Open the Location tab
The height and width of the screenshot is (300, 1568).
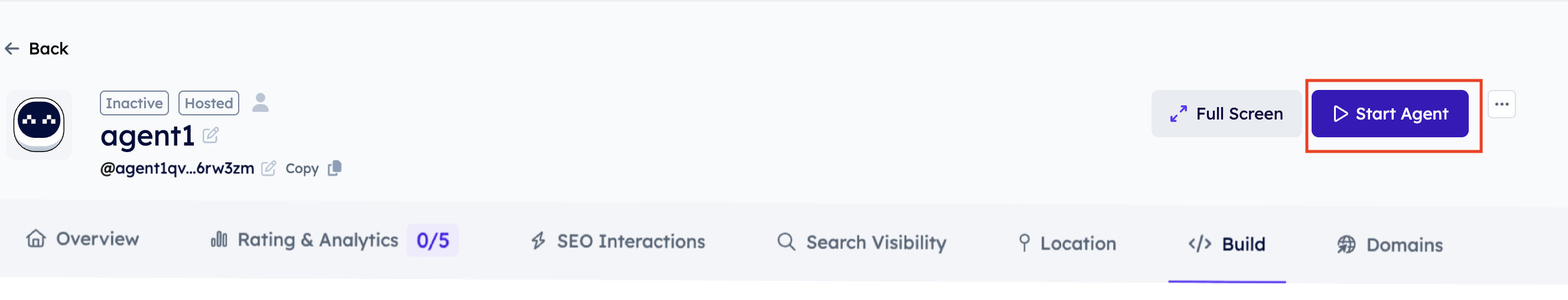coord(1067,243)
